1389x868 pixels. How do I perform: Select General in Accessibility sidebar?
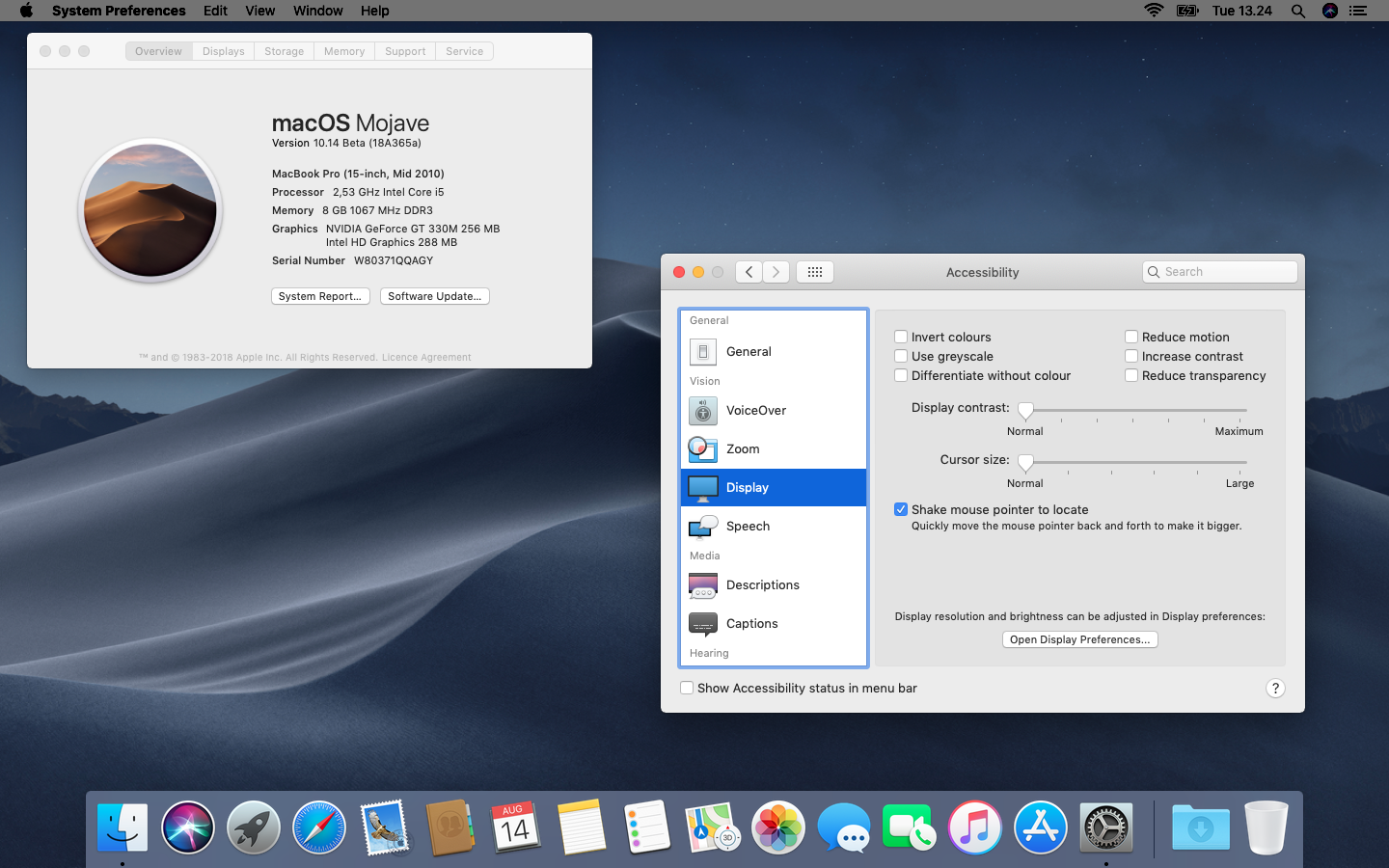774,351
